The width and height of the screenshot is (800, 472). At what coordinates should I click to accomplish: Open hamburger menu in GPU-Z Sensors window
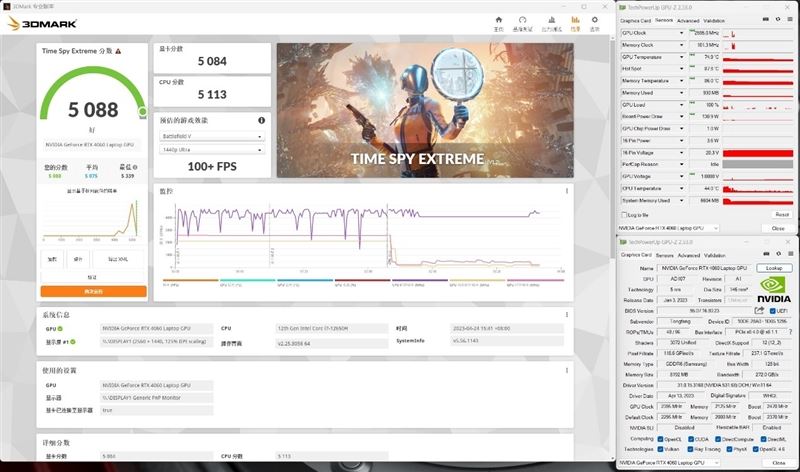(790, 19)
